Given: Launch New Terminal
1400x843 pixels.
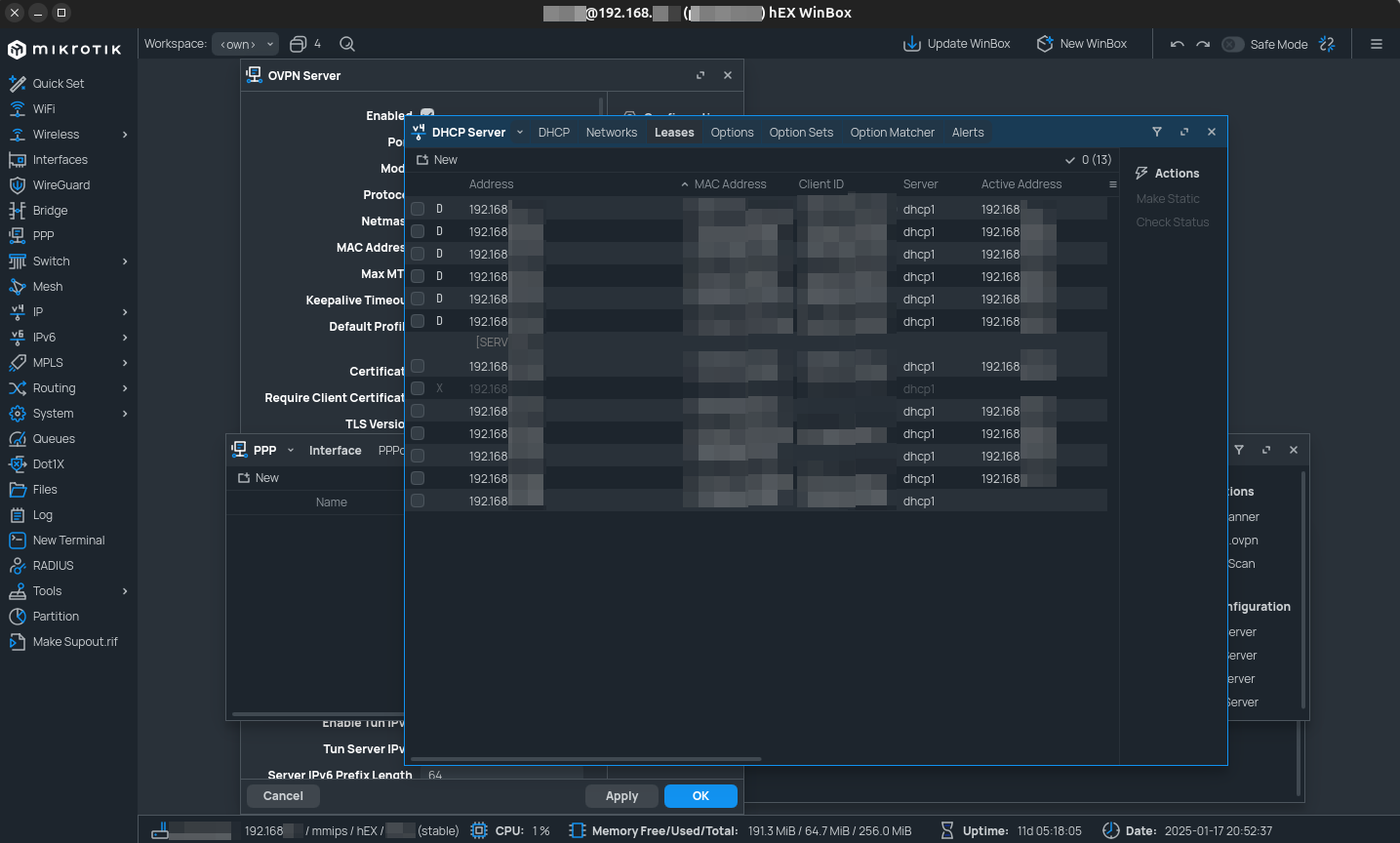Looking at the screenshot, I should tap(68, 541).
